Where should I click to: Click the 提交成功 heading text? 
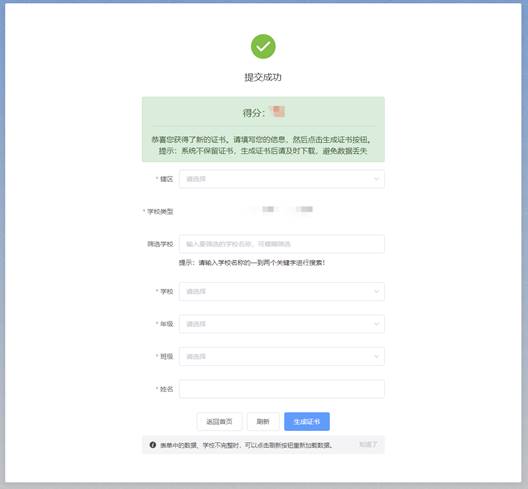point(263,77)
